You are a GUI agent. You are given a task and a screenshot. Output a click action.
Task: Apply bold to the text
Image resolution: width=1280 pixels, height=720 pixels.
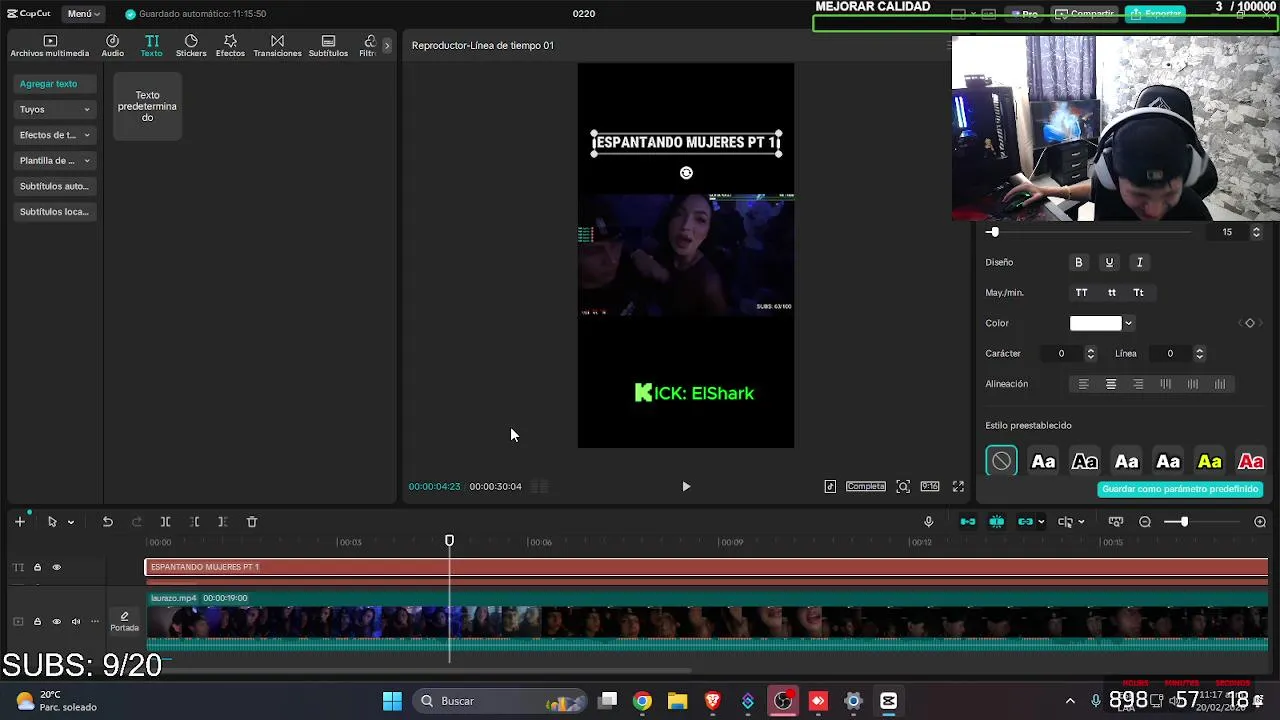click(1079, 262)
